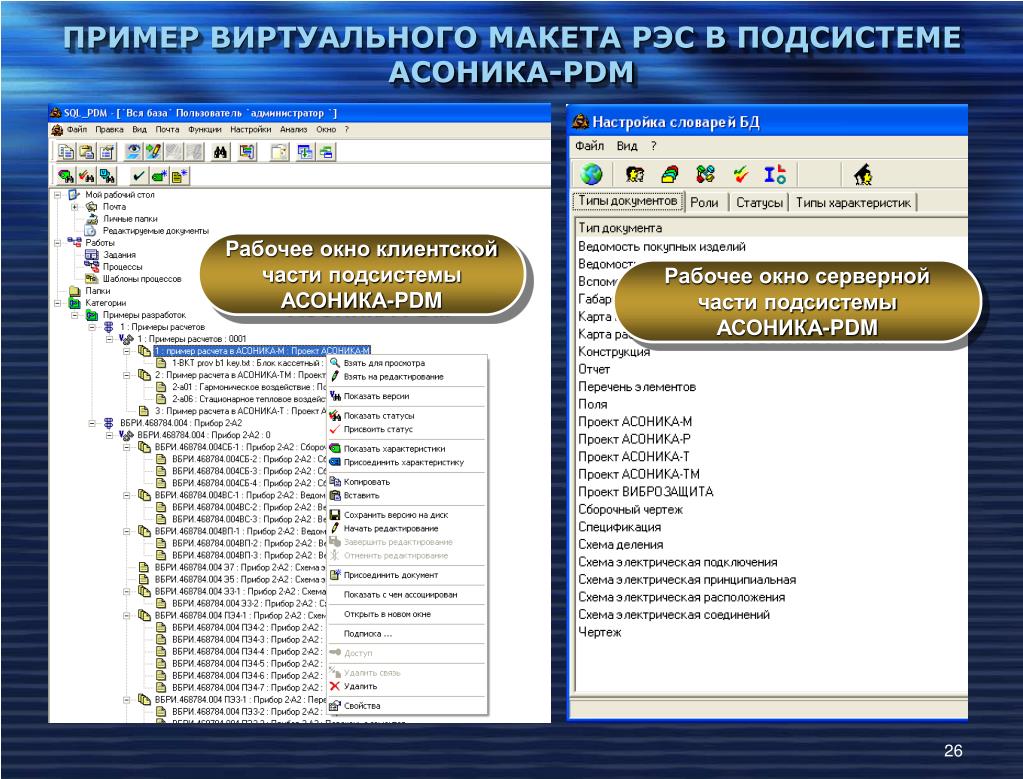Choose Показать версии in context menu

click(376, 396)
